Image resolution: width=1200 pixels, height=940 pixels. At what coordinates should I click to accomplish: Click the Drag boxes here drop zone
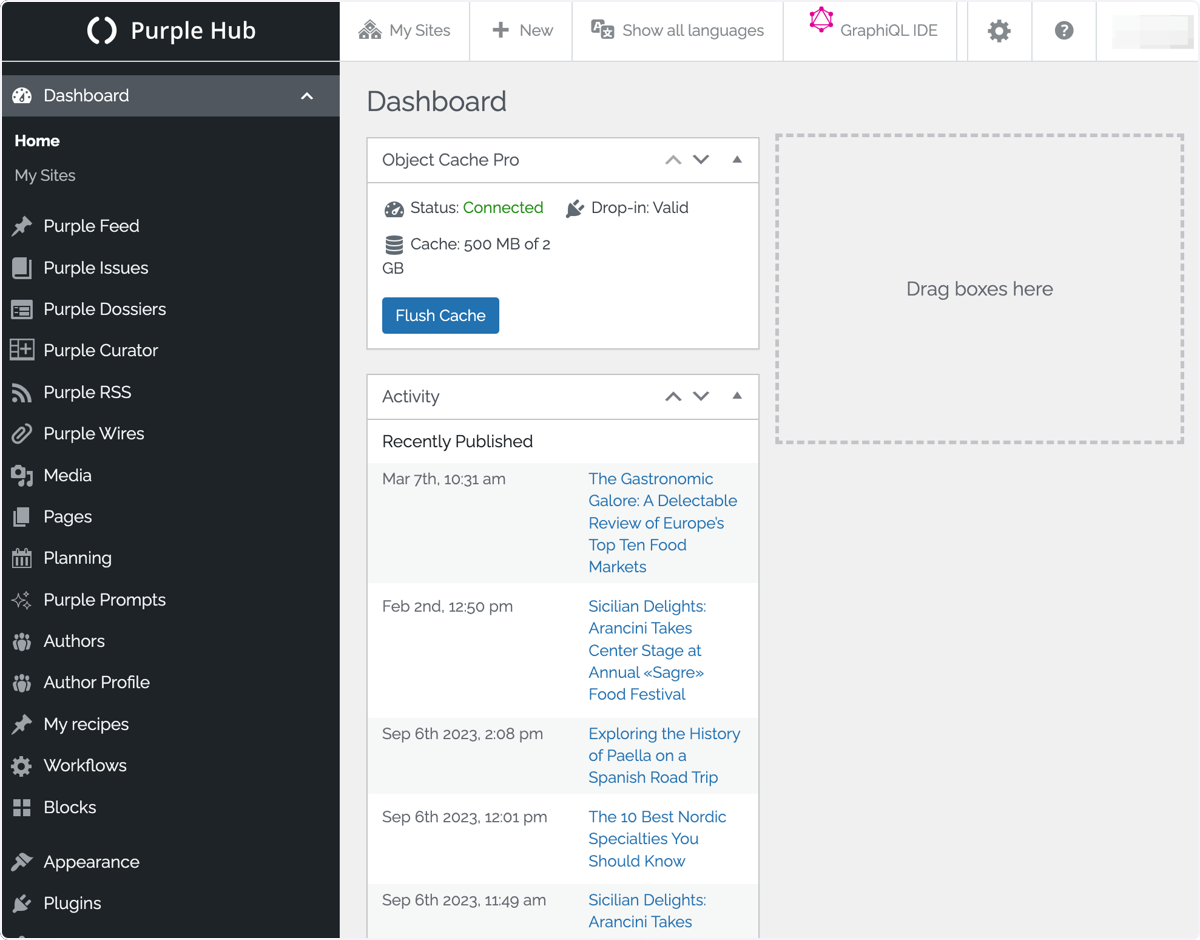point(980,289)
